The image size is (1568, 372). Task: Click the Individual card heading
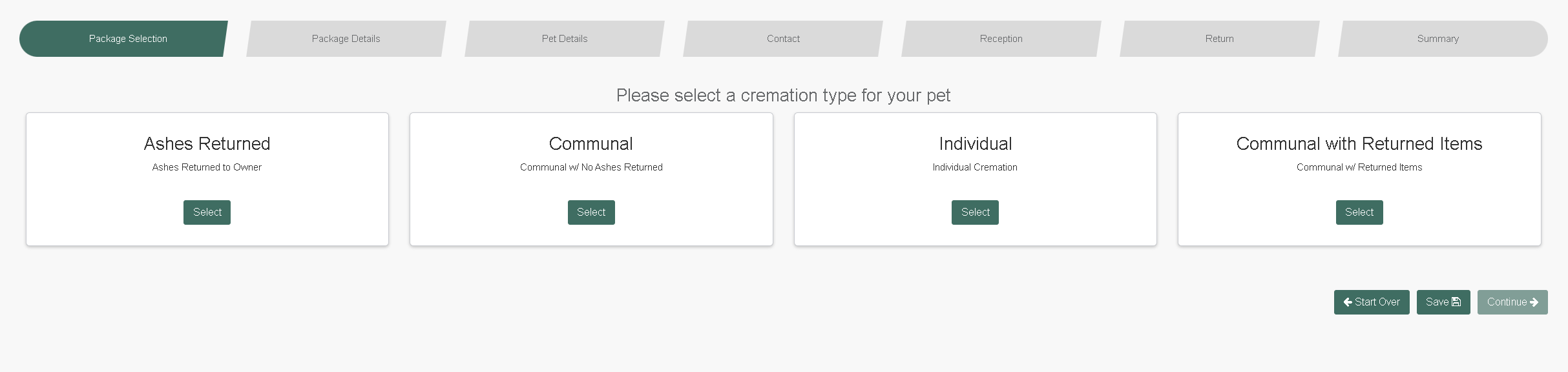pyautogui.click(x=975, y=143)
